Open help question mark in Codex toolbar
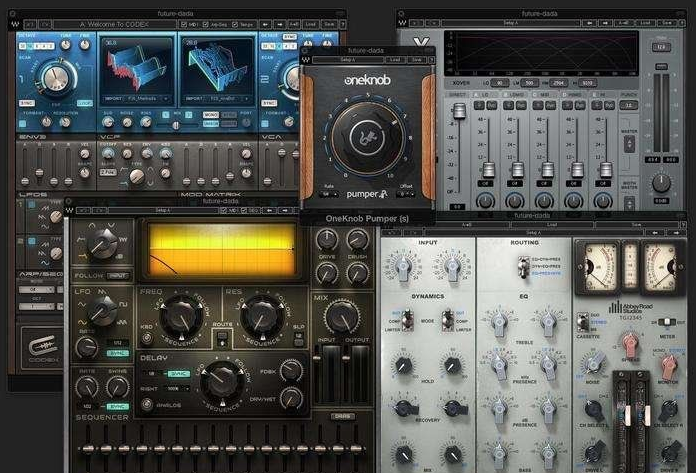 coord(342,24)
